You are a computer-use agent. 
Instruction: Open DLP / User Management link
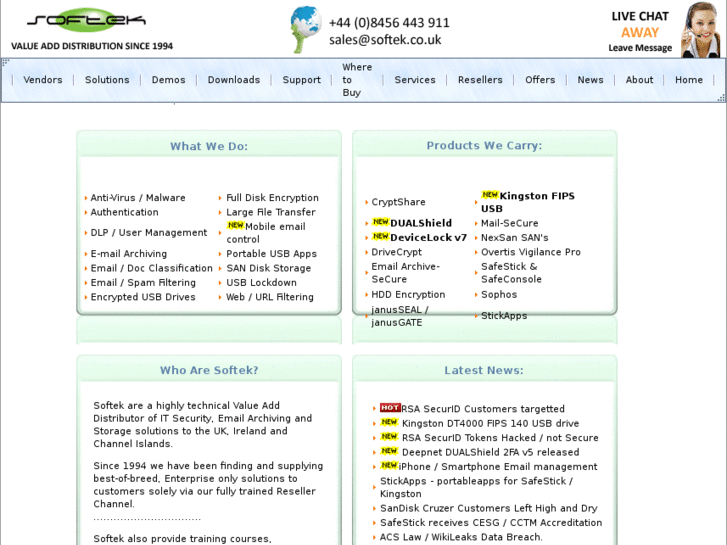pyautogui.click(x=149, y=232)
